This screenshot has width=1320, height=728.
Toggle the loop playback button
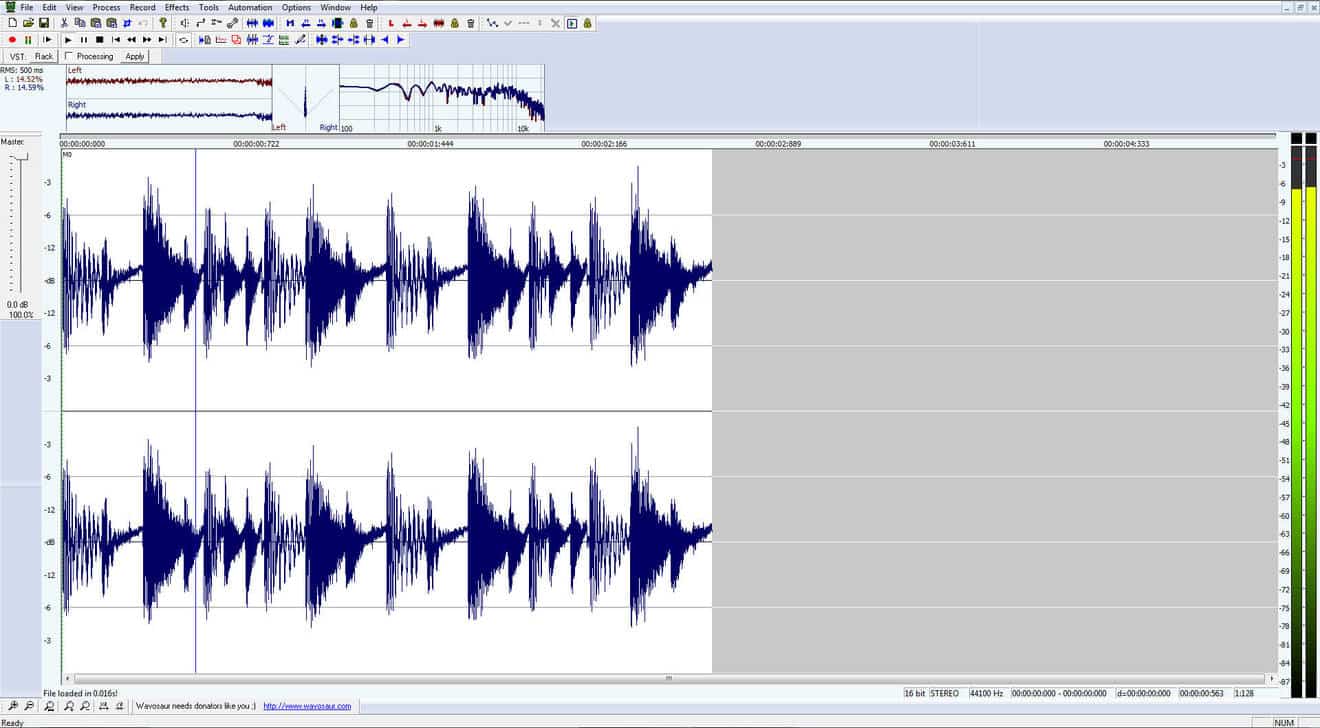(x=183, y=40)
